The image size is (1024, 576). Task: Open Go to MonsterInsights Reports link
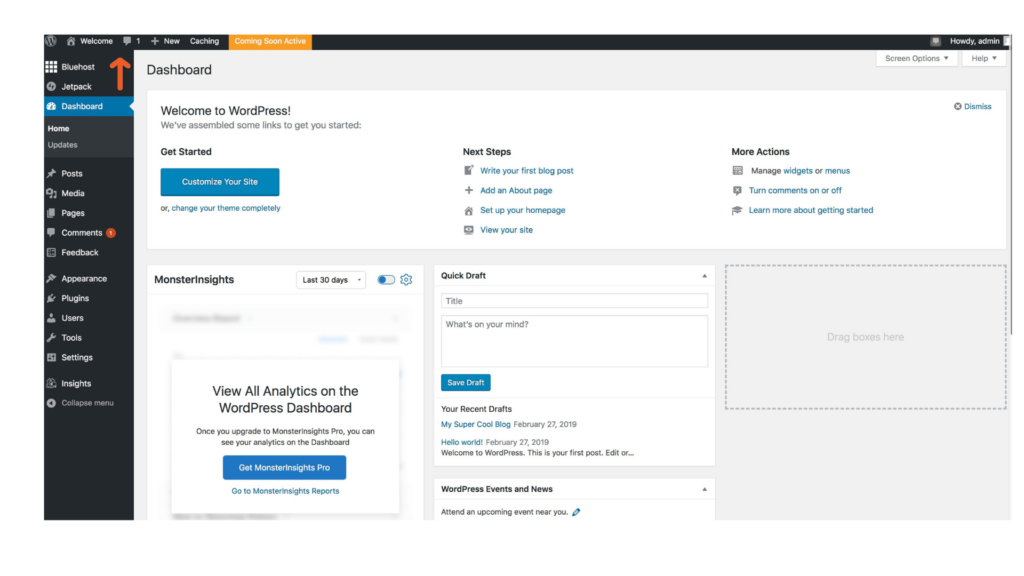coord(285,491)
